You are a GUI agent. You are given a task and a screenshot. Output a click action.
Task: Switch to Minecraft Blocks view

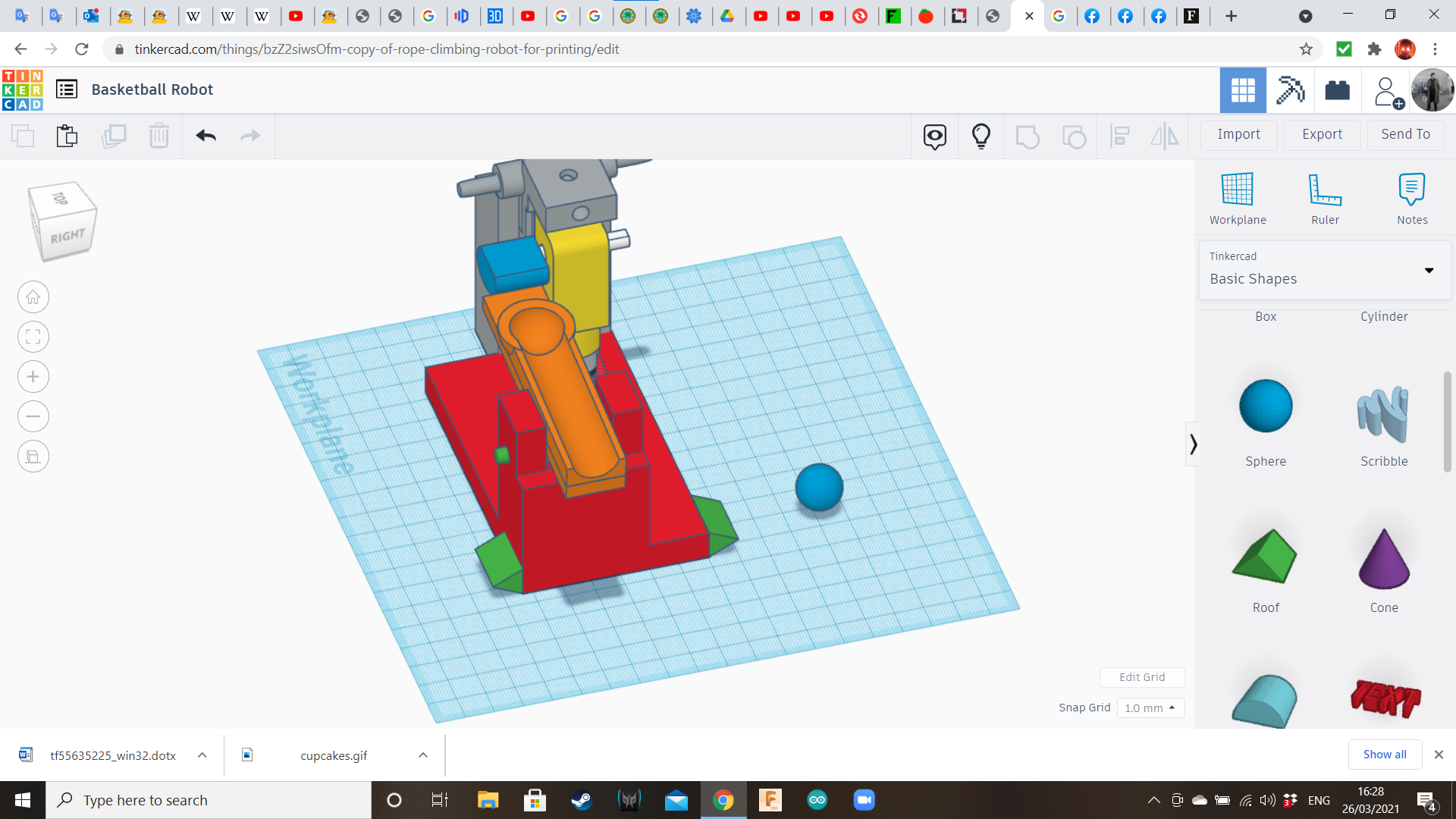[1289, 90]
